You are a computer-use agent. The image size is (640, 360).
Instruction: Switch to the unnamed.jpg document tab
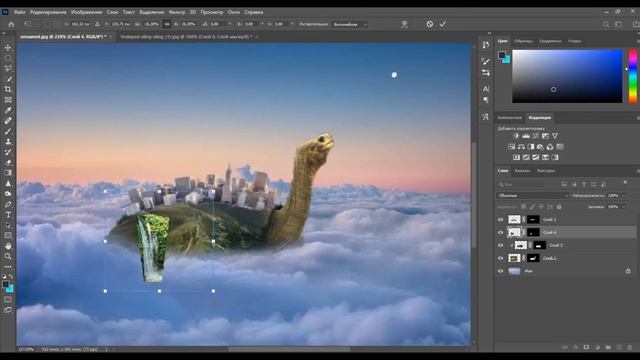click(63, 37)
